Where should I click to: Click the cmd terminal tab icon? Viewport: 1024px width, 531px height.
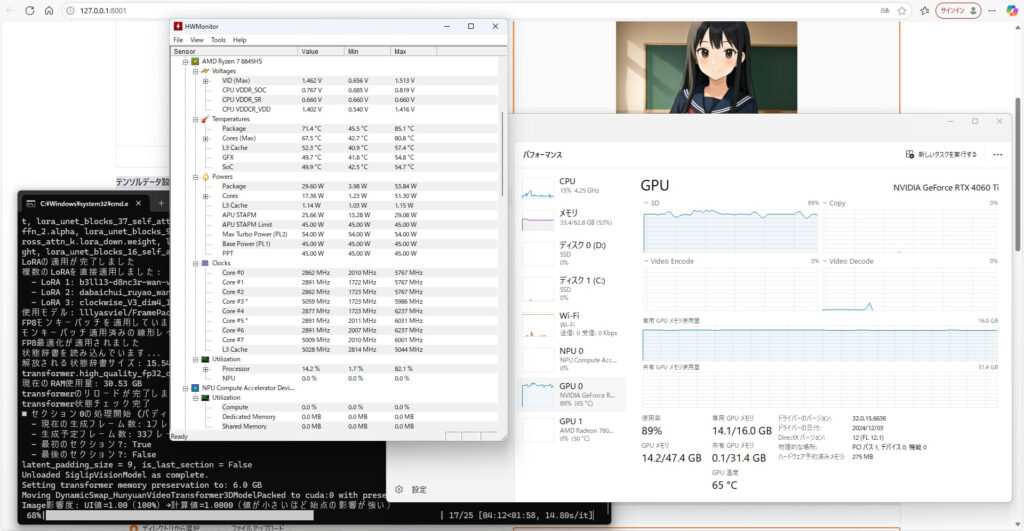coord(31,203)
